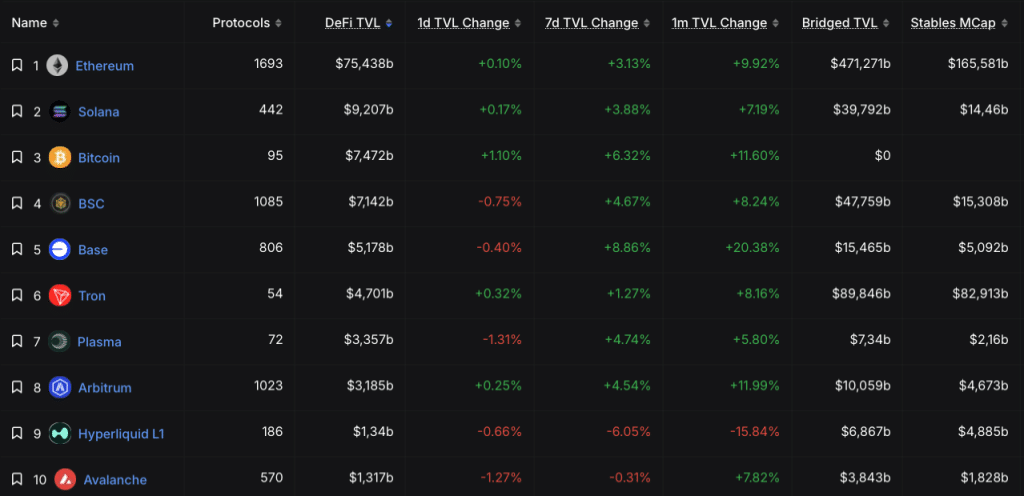Toggle bookmark for Plasma
This screenshot has height=496, width=1024.
click(x=17, y=341)
